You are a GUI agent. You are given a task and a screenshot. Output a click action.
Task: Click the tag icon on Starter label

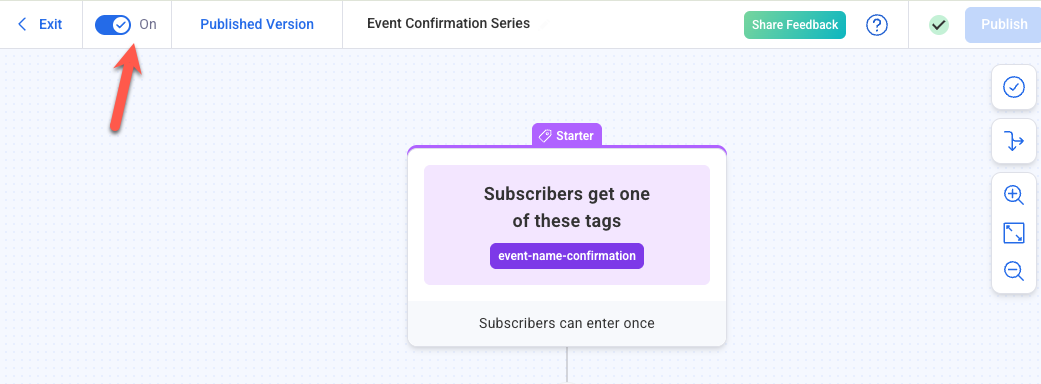(544, 136)
